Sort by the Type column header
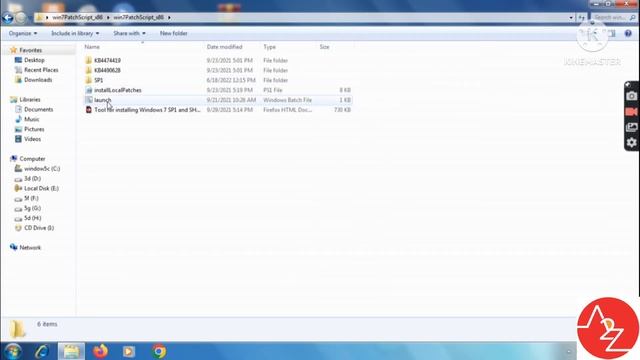Screen dimensions: 640x360 (269, 47)
